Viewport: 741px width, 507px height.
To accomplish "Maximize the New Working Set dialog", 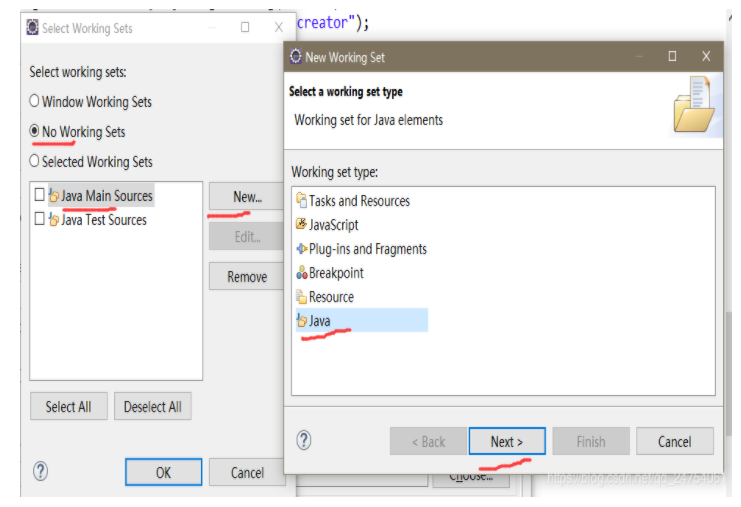I will (672, 56).
